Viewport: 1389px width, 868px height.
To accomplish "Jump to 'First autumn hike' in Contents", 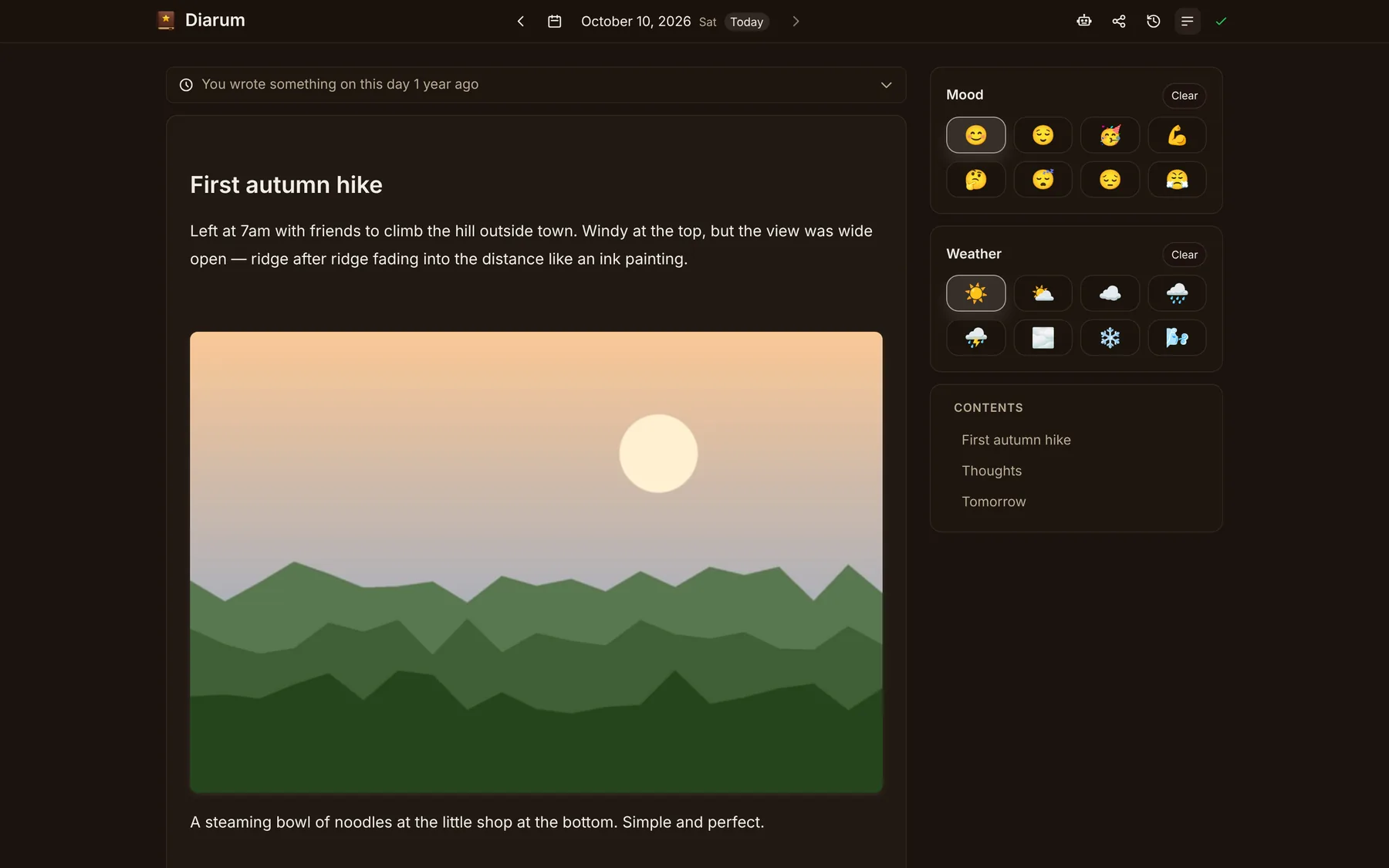I will [x=1016, y=440].
